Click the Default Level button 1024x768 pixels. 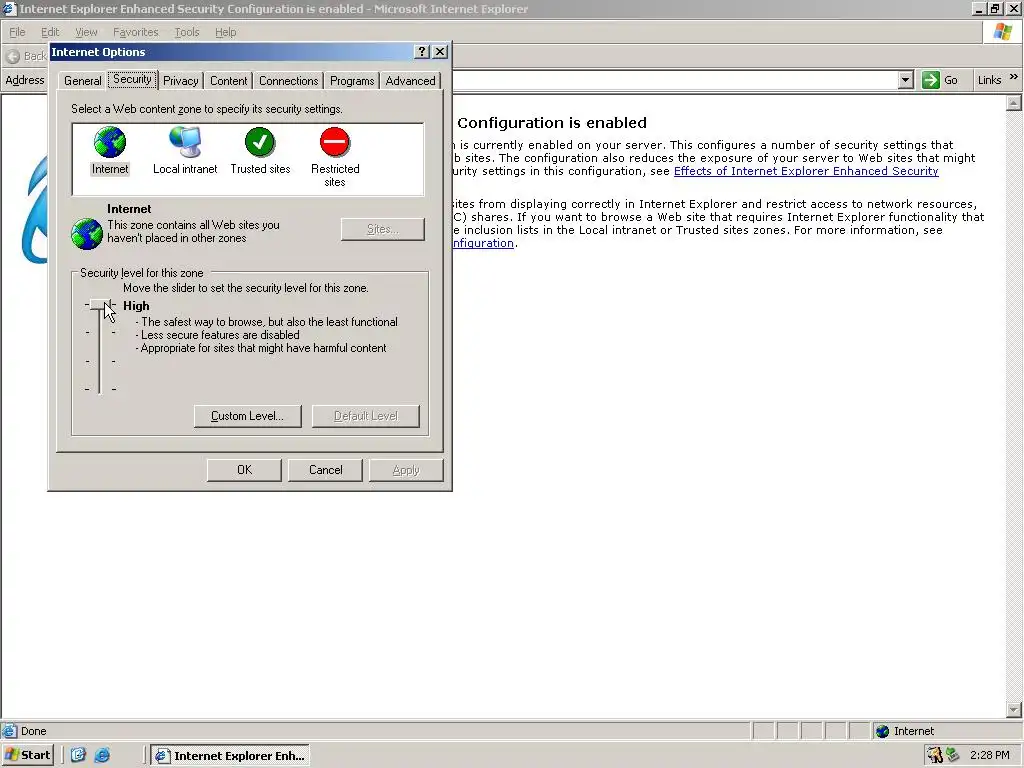(366, 416)
